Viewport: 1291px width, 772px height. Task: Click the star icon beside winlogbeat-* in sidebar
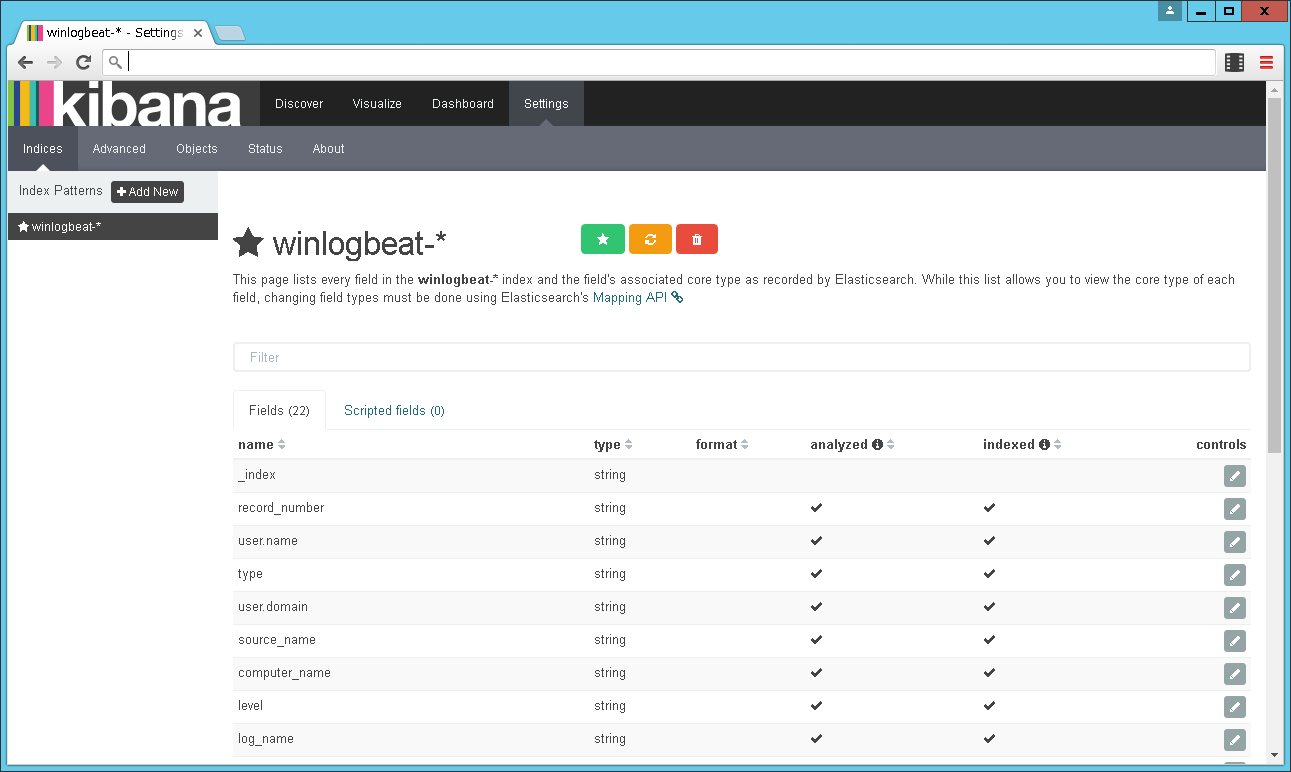23,226
